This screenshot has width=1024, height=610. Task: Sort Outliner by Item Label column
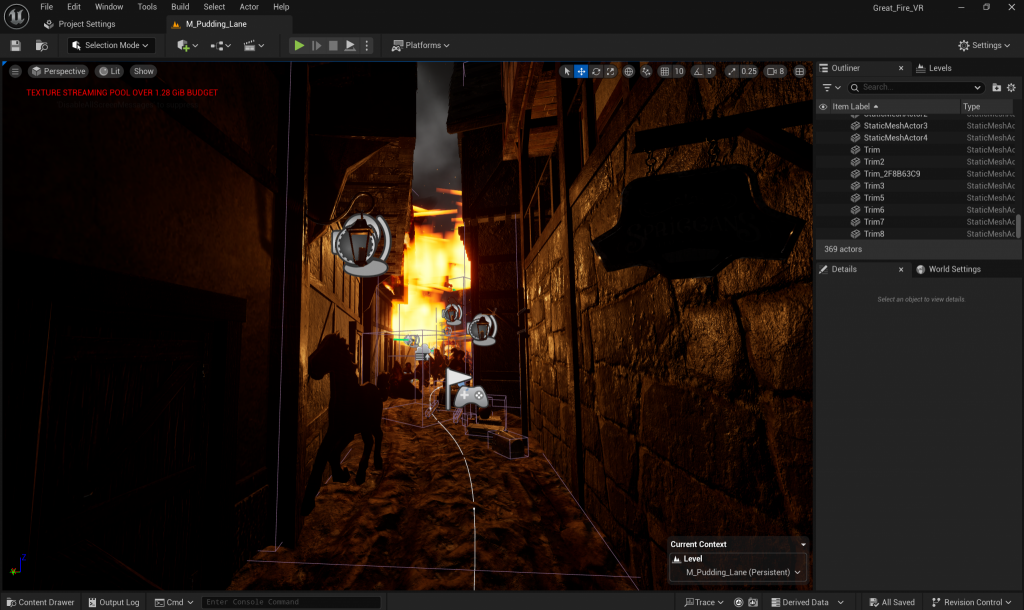coord(854,106)
